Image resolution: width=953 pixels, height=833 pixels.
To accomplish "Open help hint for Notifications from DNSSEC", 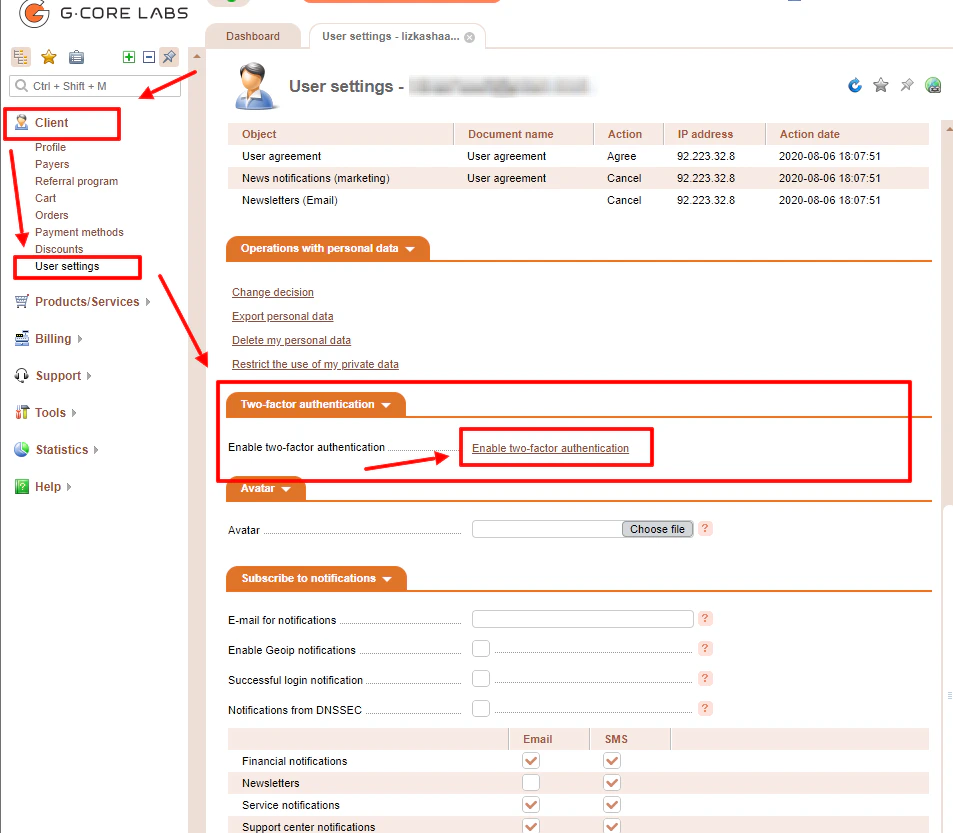I will tap(705, 708).
